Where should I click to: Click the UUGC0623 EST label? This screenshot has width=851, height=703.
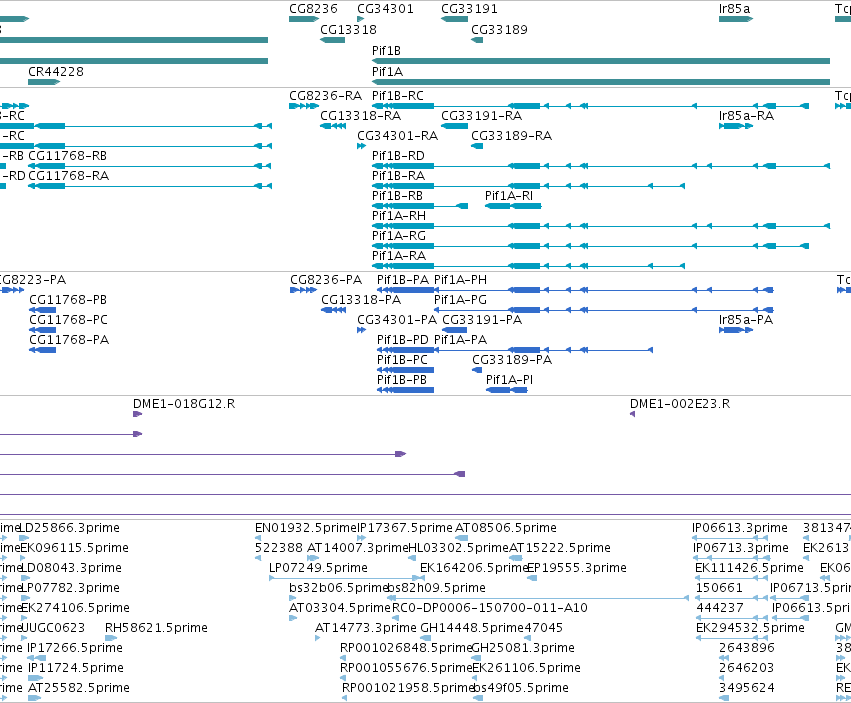(x=53, y=628)
